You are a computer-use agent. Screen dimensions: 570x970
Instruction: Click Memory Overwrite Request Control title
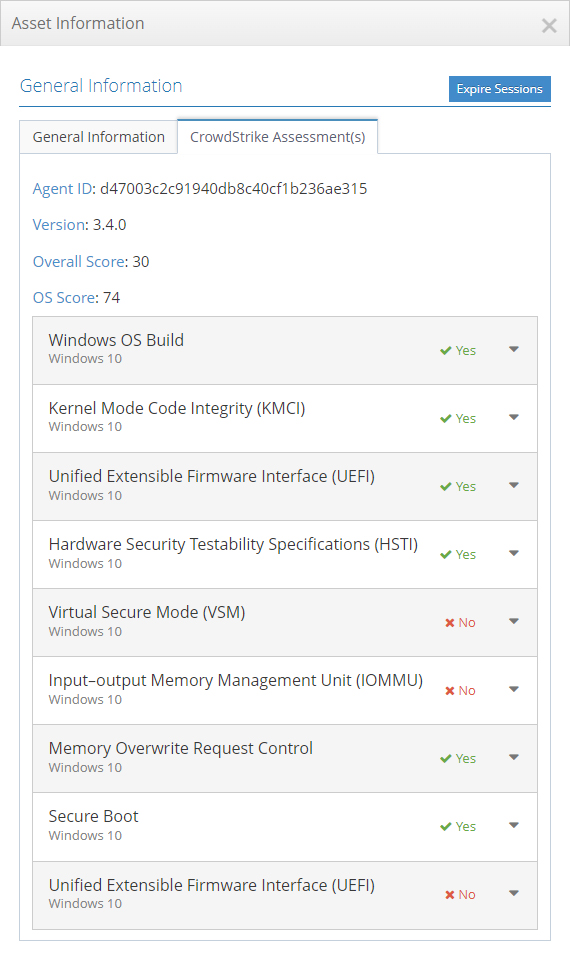181,749
